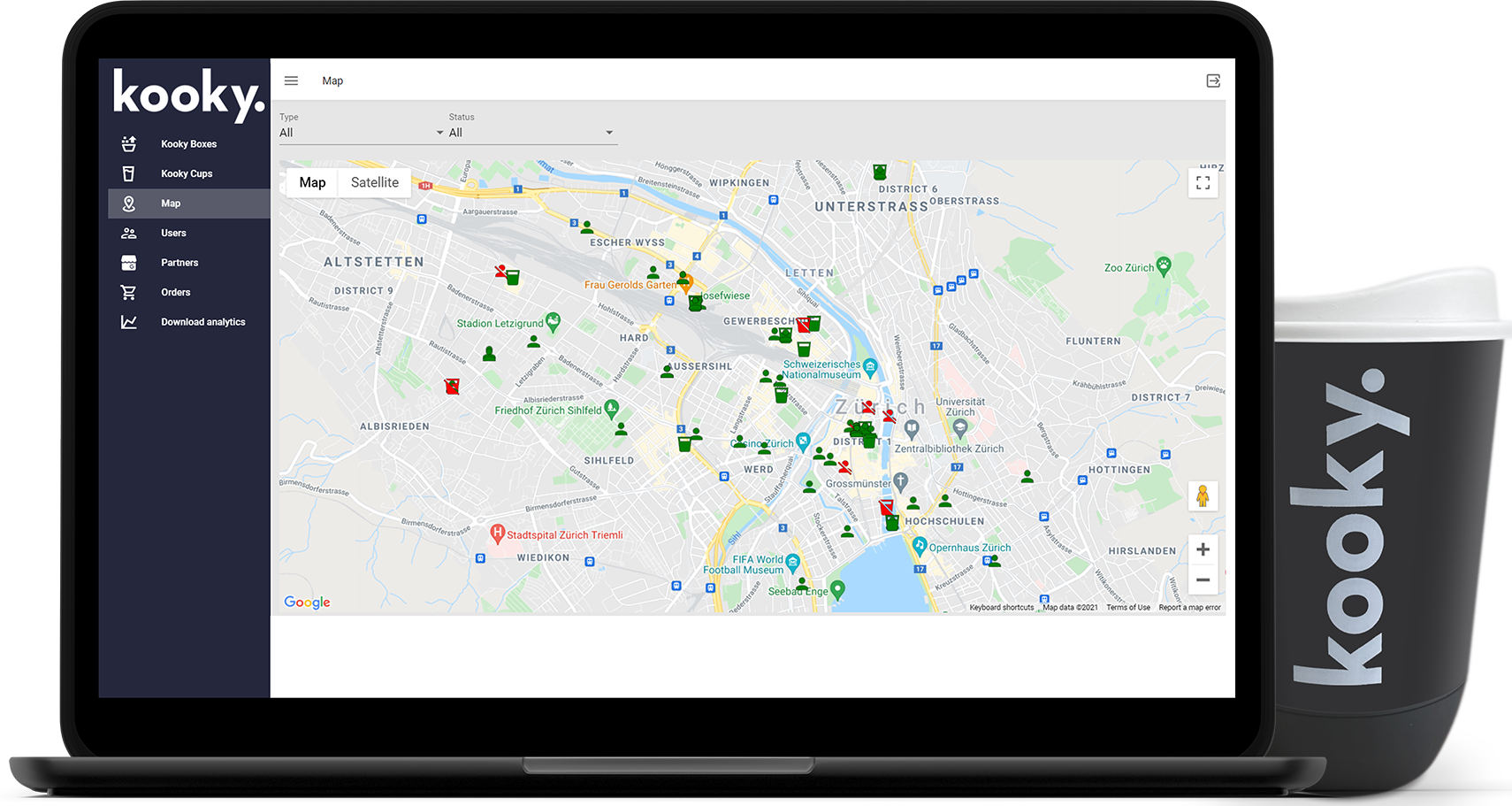
Task: Click Schweizerisches Nationalmuseum marker
Action: click(870, 366)
